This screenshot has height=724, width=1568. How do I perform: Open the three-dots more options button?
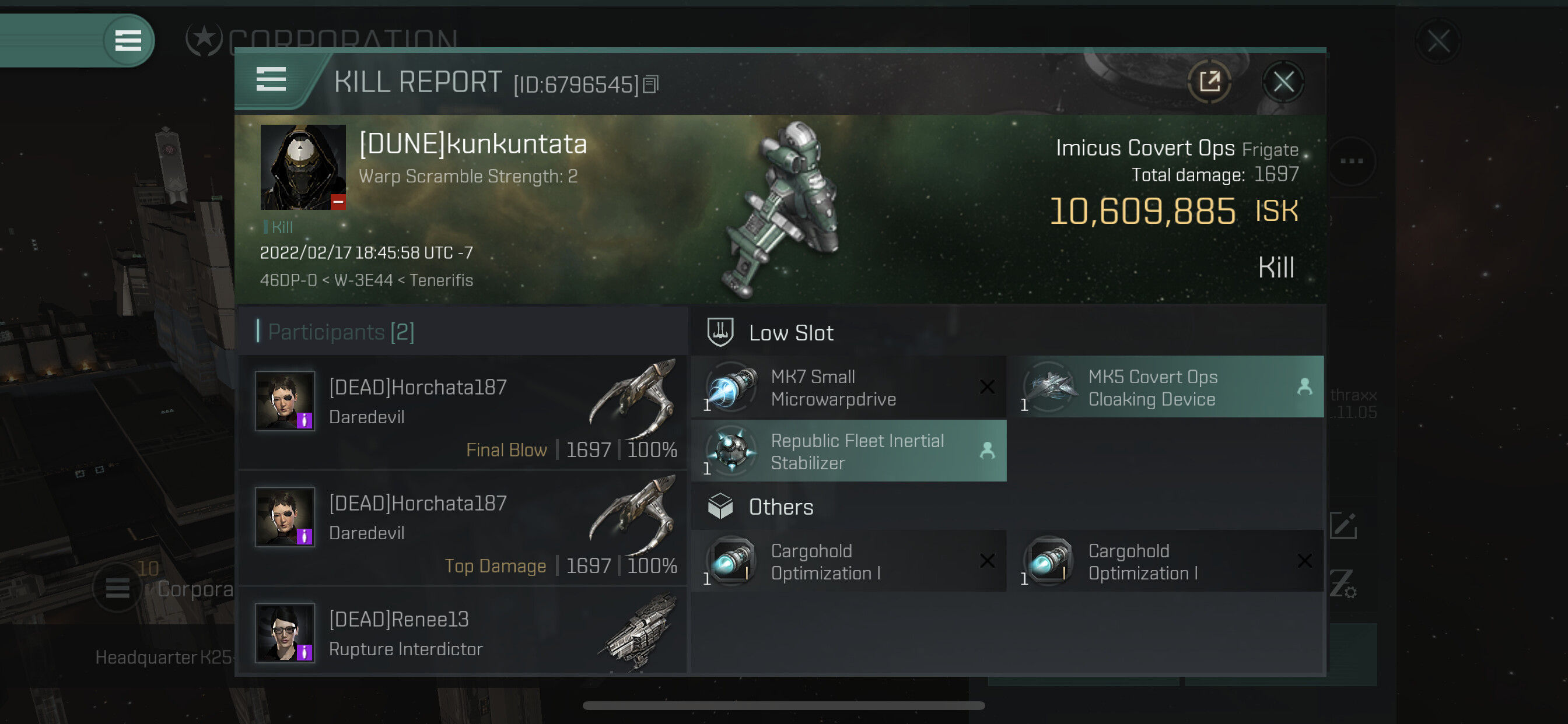tap(1352, 161)
